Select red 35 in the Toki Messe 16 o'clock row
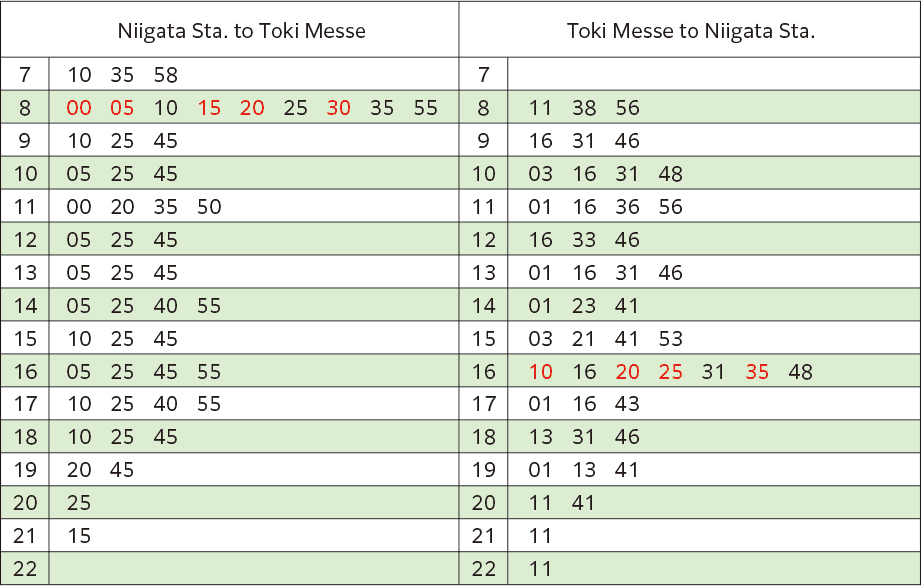The image size is (921, 586). [x=757, y=372]
